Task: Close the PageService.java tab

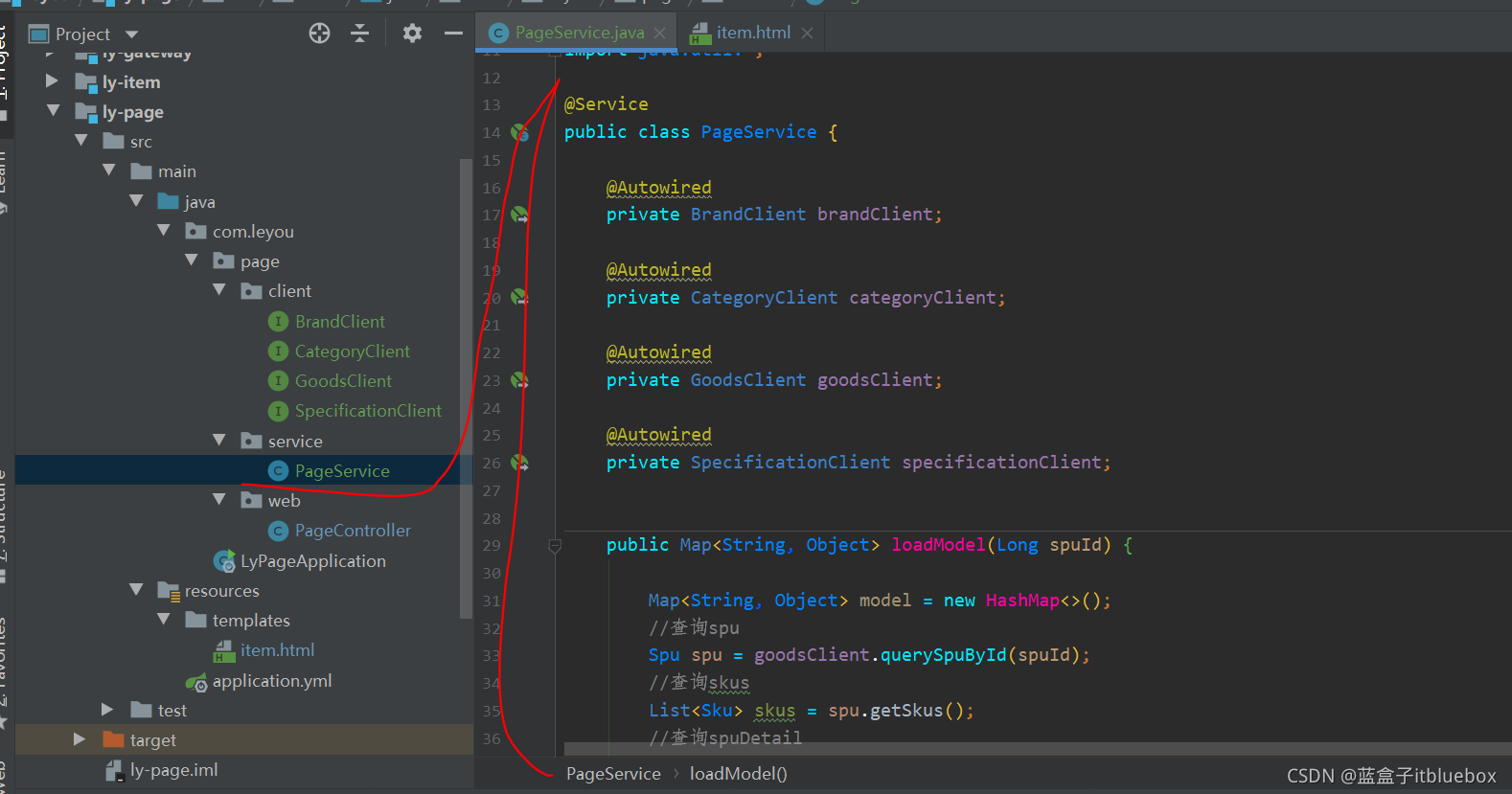Action: tap(660, 34)
